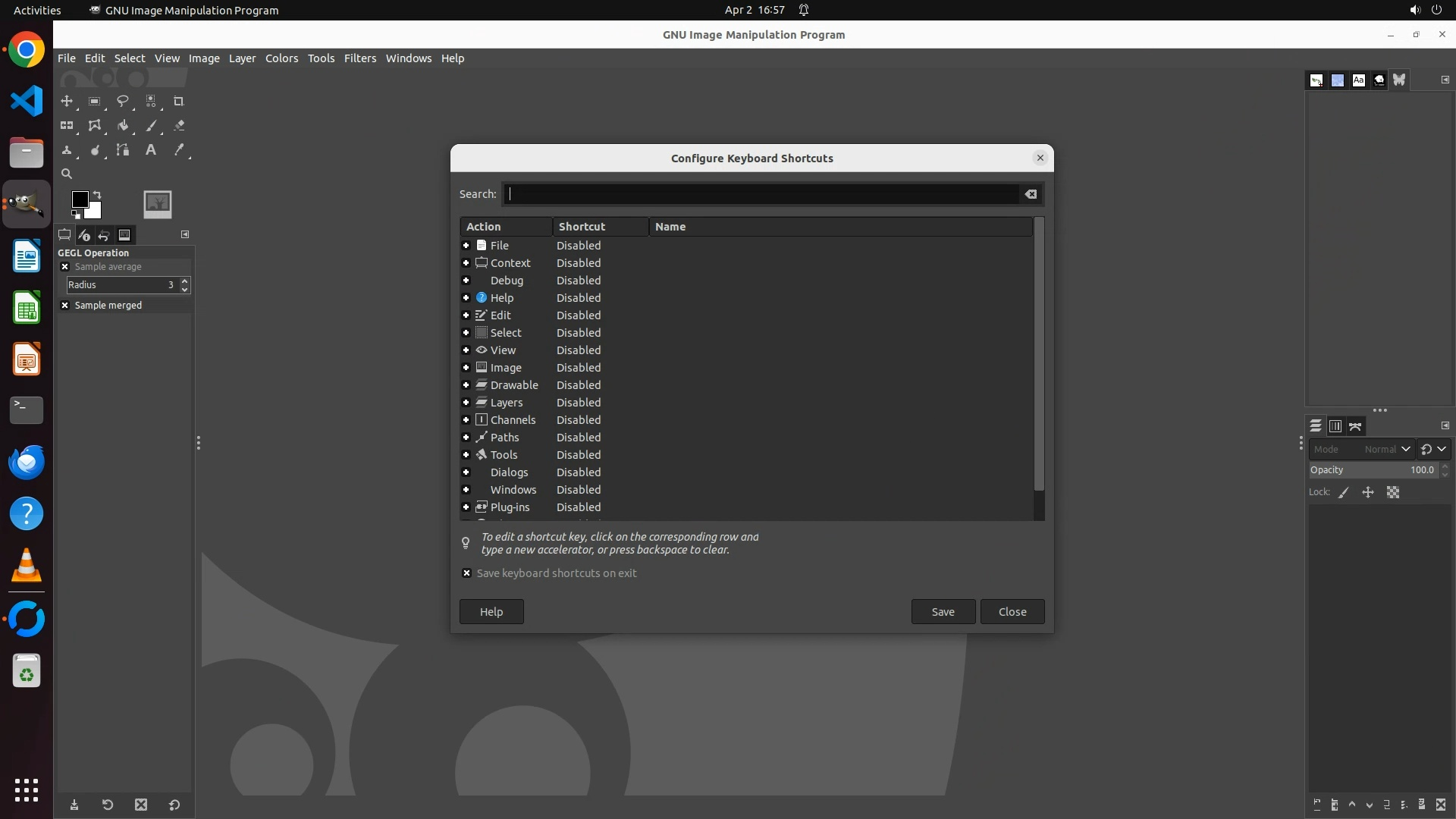This screenshot has height=819, width=1456.
Task: Toggle the Sample average checkbox
Action: click(x=65, y=267)
